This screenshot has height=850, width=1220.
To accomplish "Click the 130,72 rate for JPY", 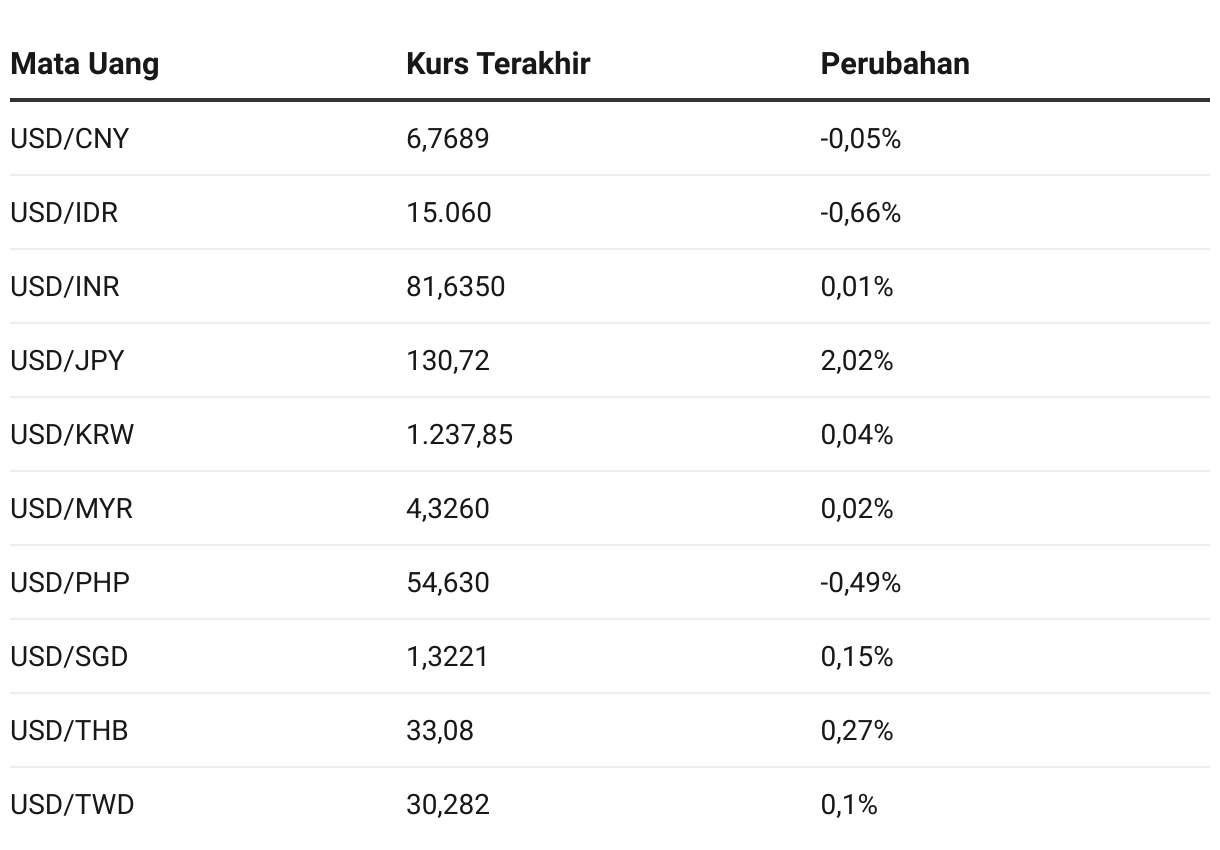I will [x=448, y=360].
